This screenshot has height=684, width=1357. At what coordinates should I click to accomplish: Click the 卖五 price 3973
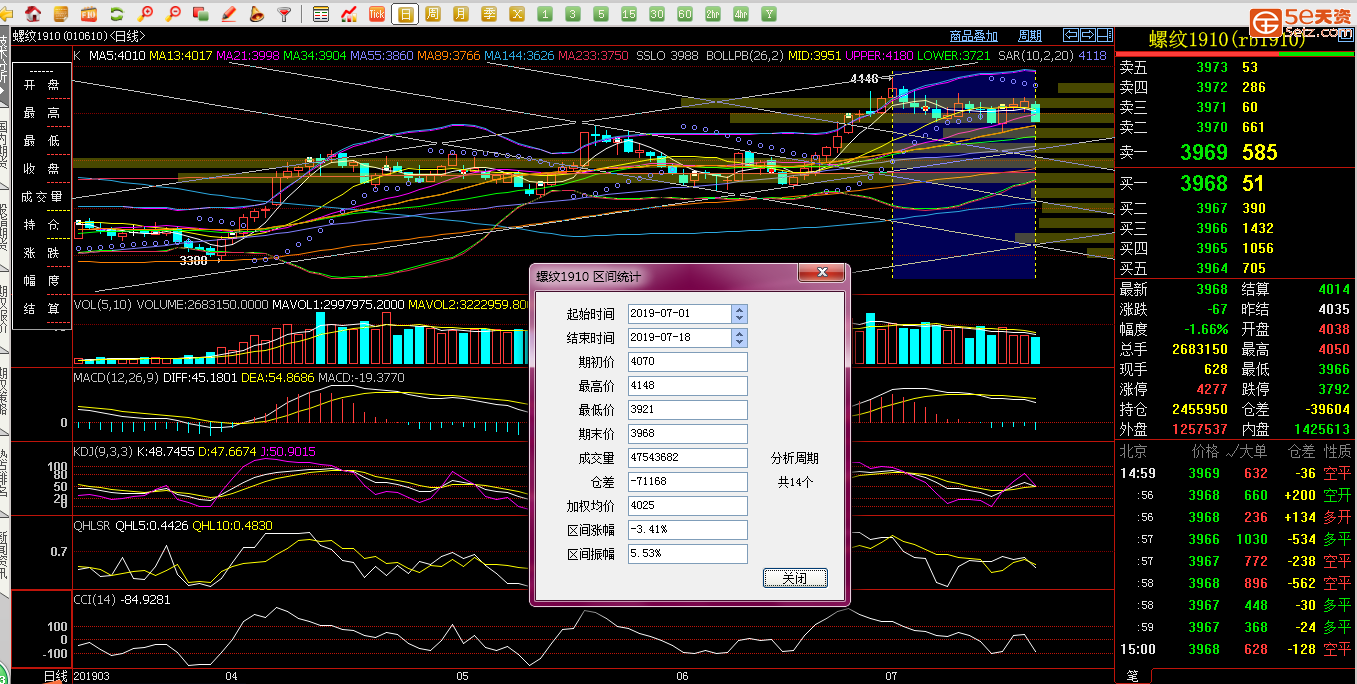1212,67
